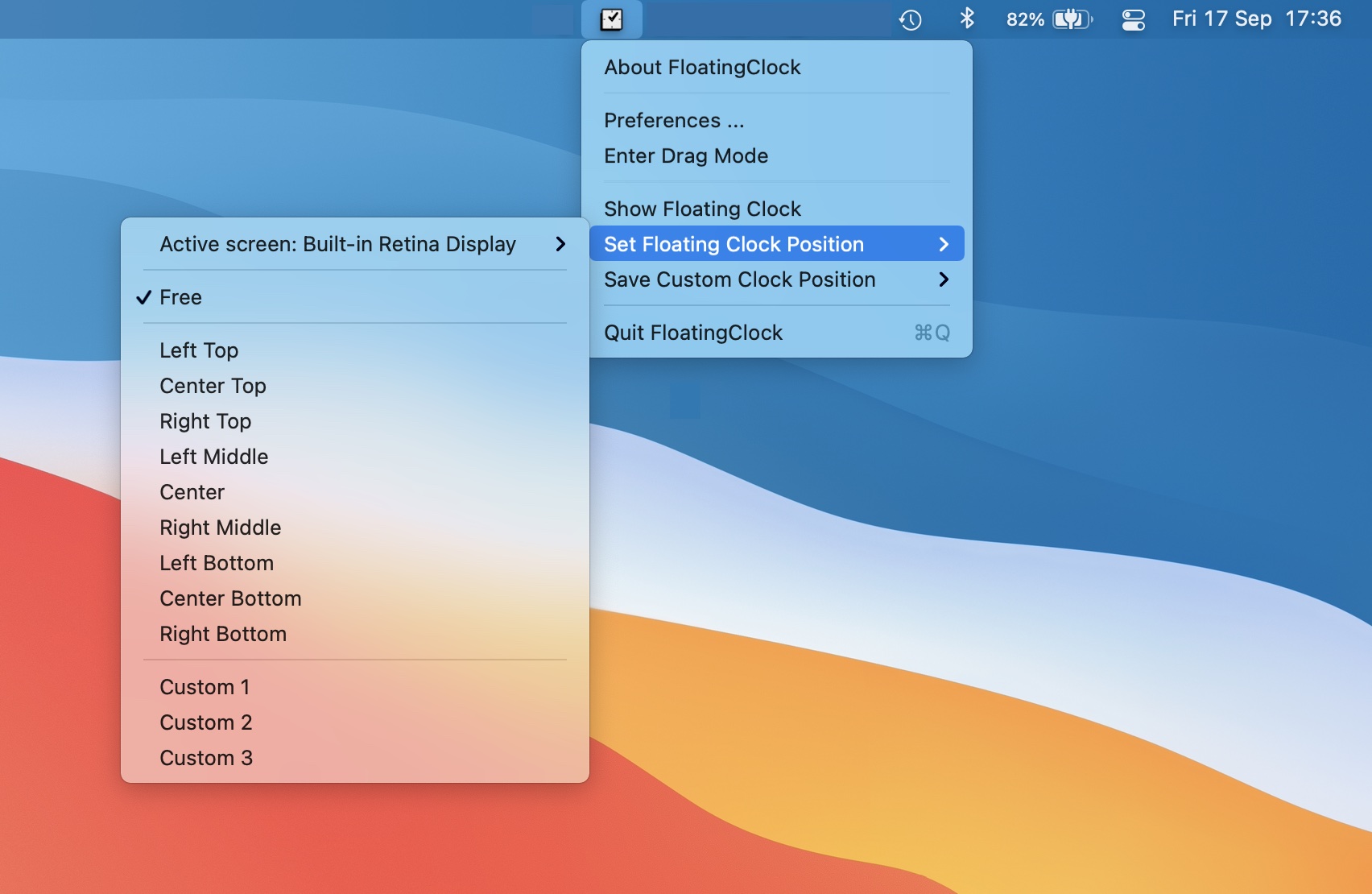
Task: Click the FloatingClock menu bar icon
Action: pyautogui.click(x=613, y=19)
